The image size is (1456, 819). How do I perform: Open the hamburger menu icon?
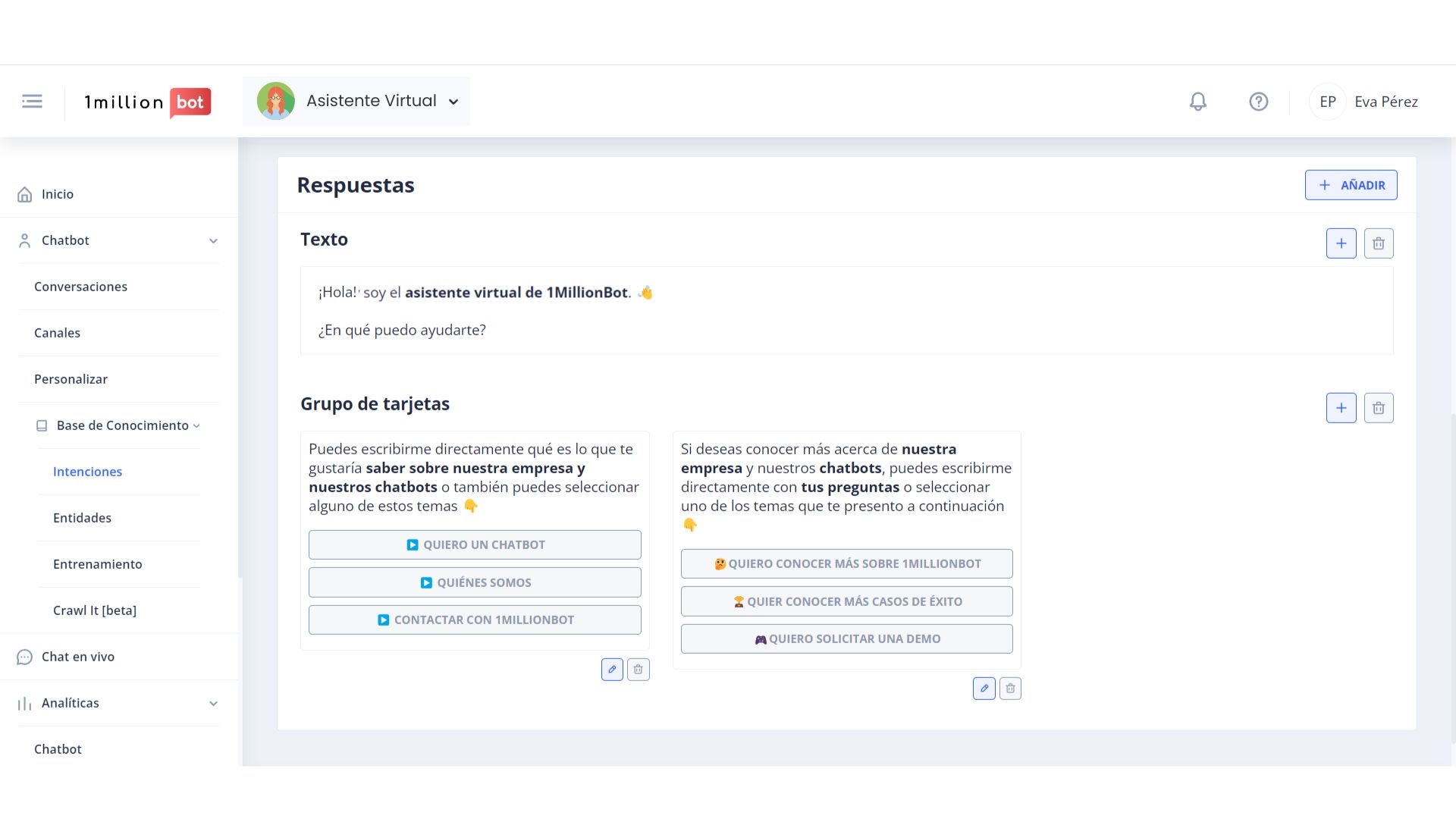point(32,101)
